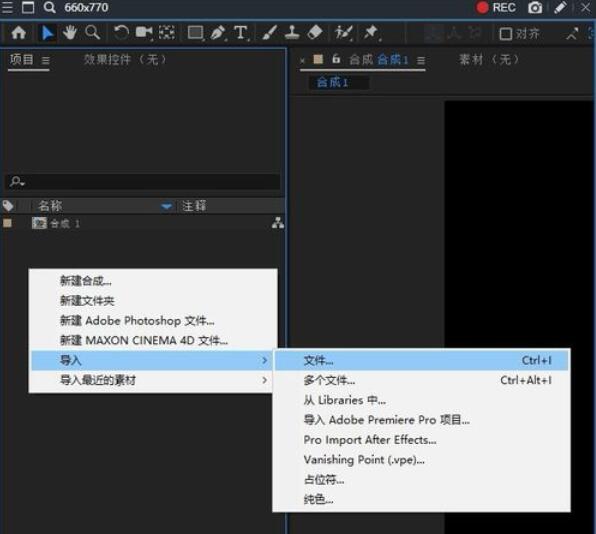Sort by the 名称 column header
Viewport: 596px width, 534px height.
(x=50, y=206)
